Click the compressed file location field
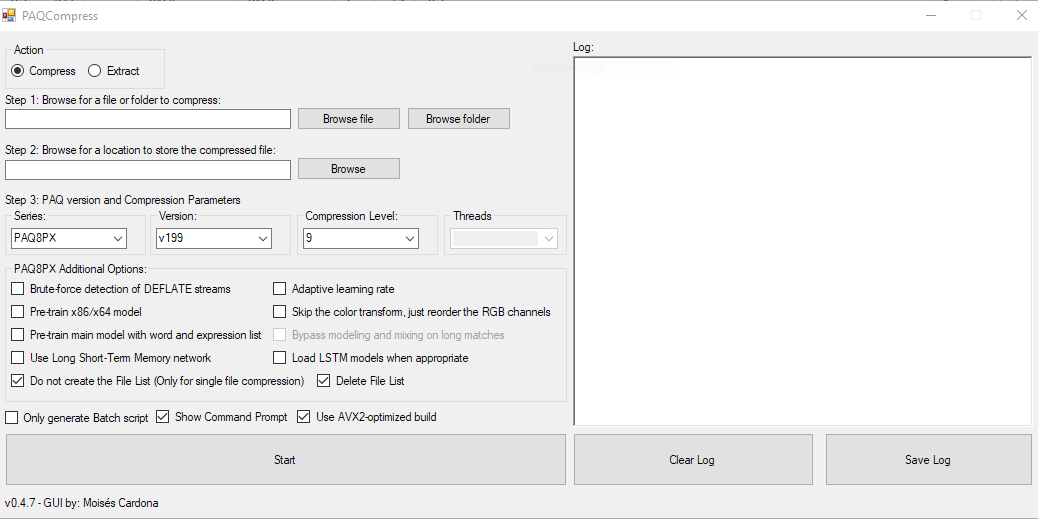The width and height of the screenshot is (1038, 519). [148, 169]
